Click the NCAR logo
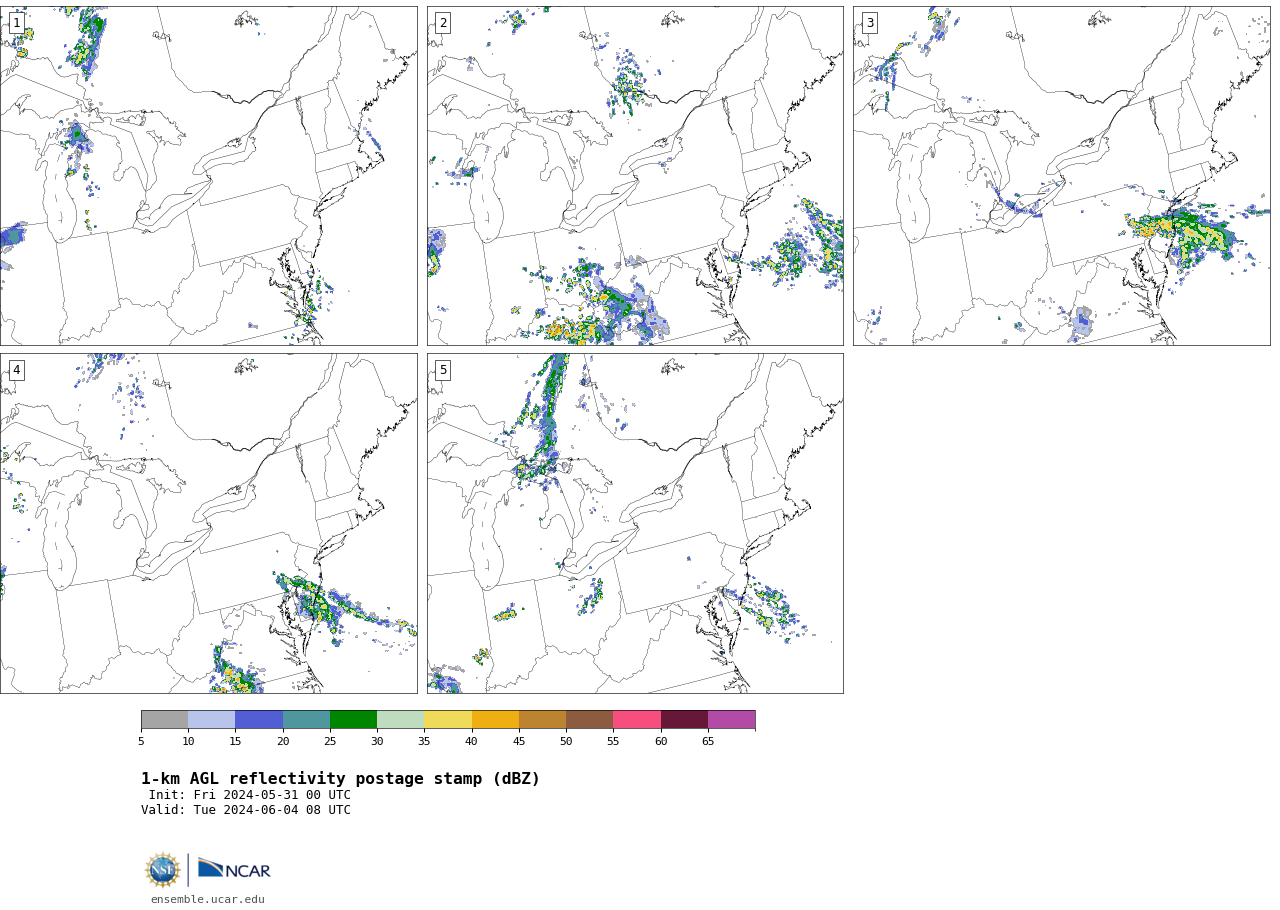1280x910 pixels. pyautogui.click(x=234, y=870)
